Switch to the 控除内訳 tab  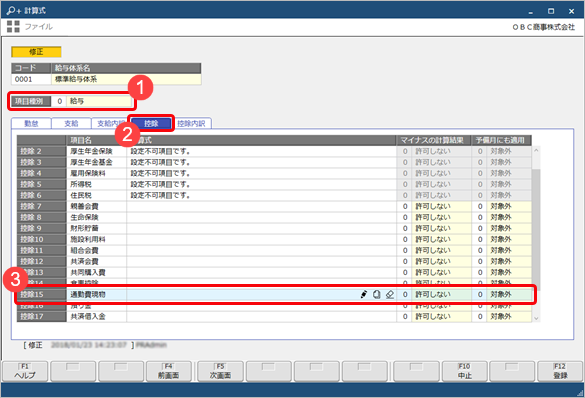coord(191,123)
